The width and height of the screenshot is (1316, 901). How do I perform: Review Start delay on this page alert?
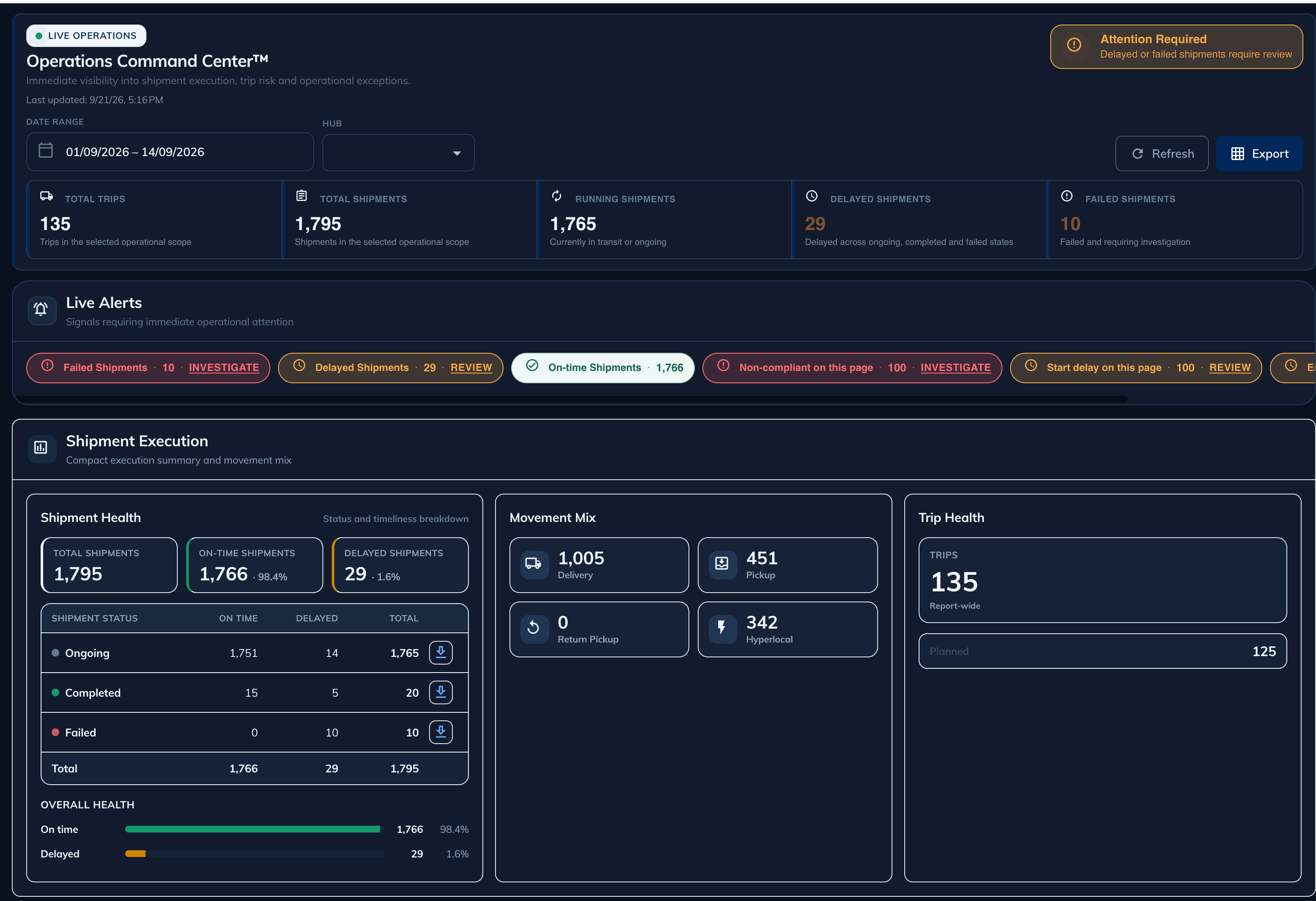1229,368
